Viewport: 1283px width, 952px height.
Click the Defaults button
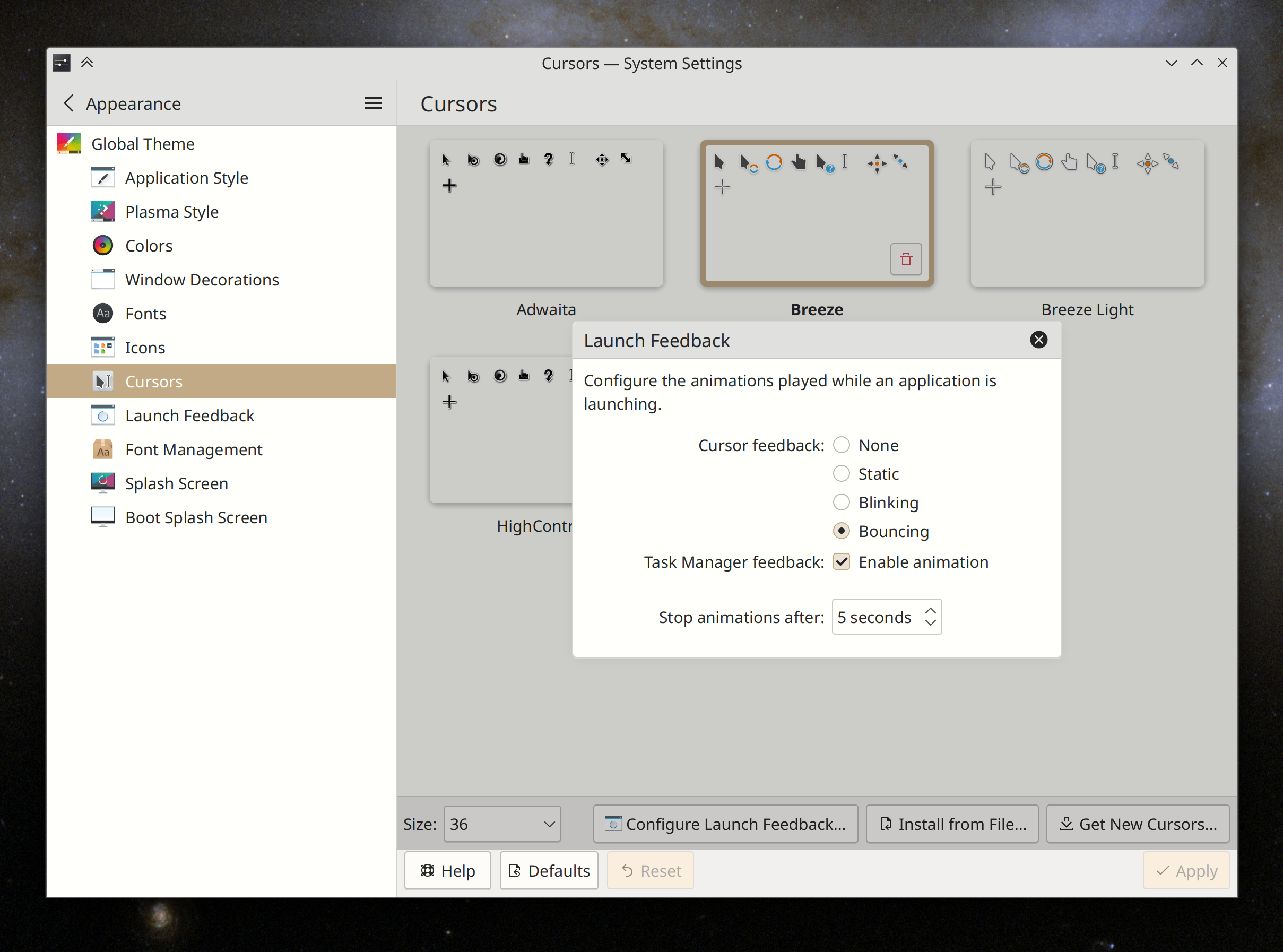click(x=549, y=871)
